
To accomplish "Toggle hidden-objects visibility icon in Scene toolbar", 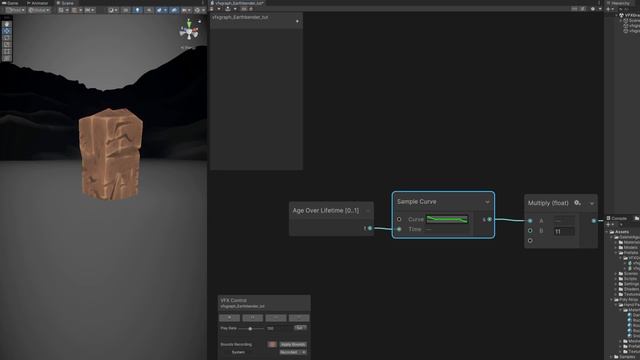I will coord(175,10).
